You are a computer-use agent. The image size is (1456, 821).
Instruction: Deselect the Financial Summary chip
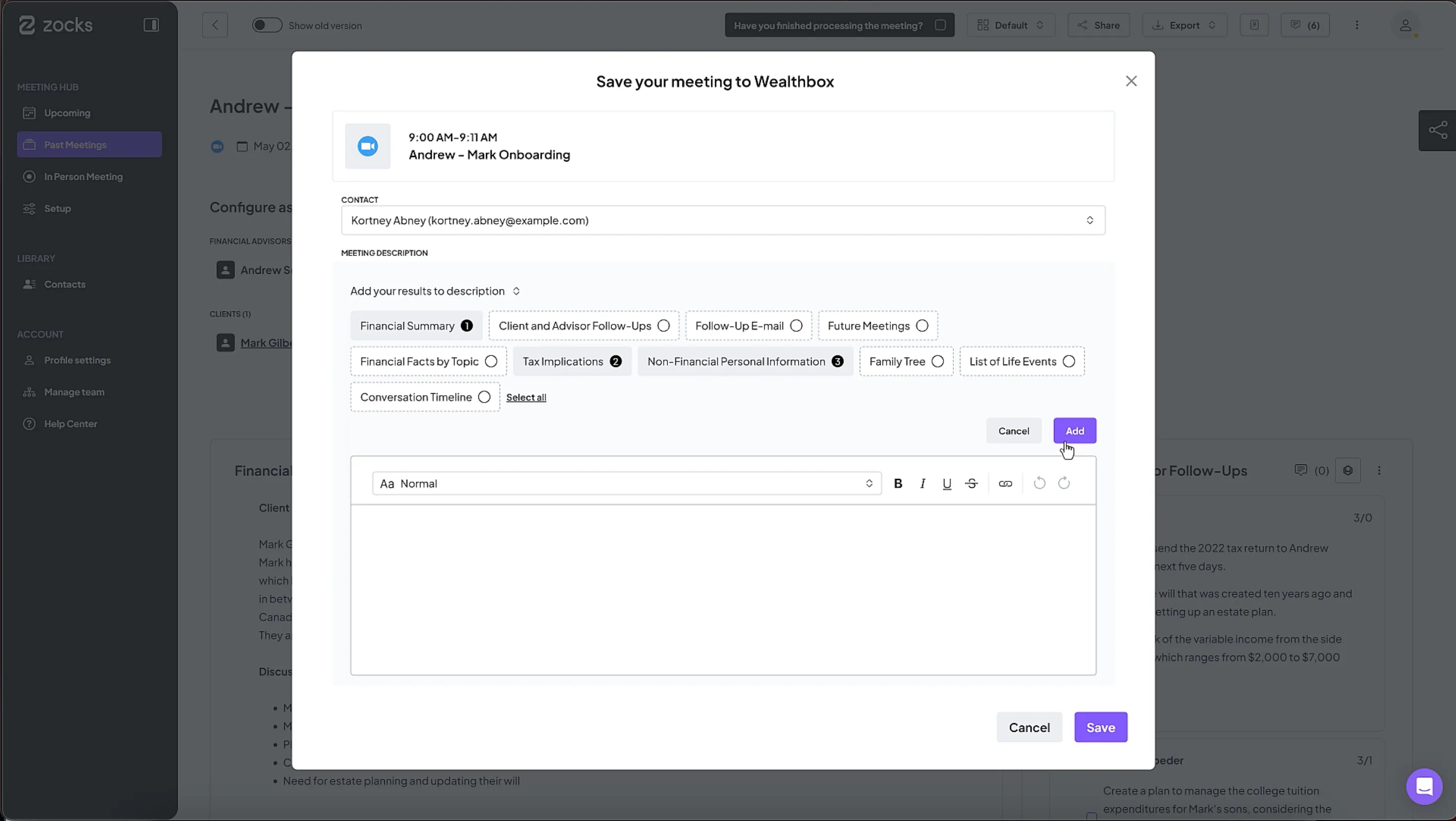(x=416, y=325)
